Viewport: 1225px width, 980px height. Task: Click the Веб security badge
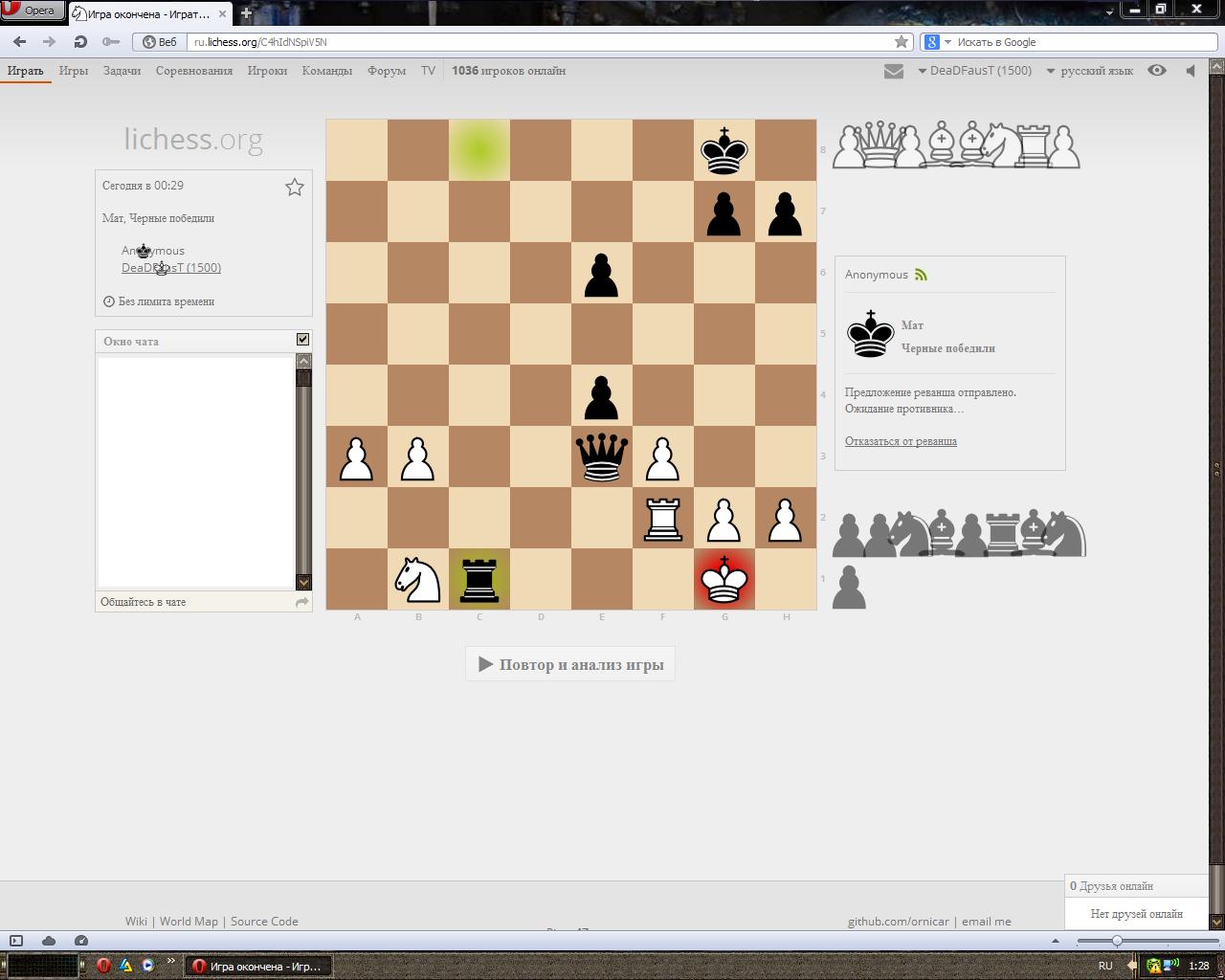tap(160, 42)
